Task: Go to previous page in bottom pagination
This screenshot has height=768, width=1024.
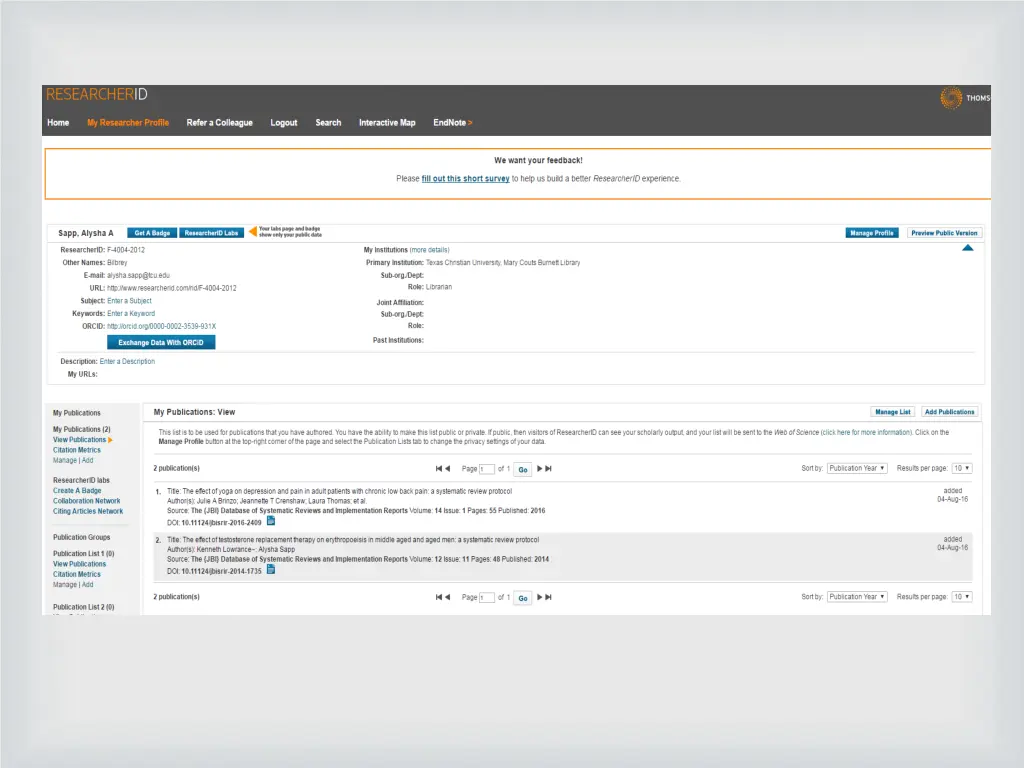Action: (447, 597)
